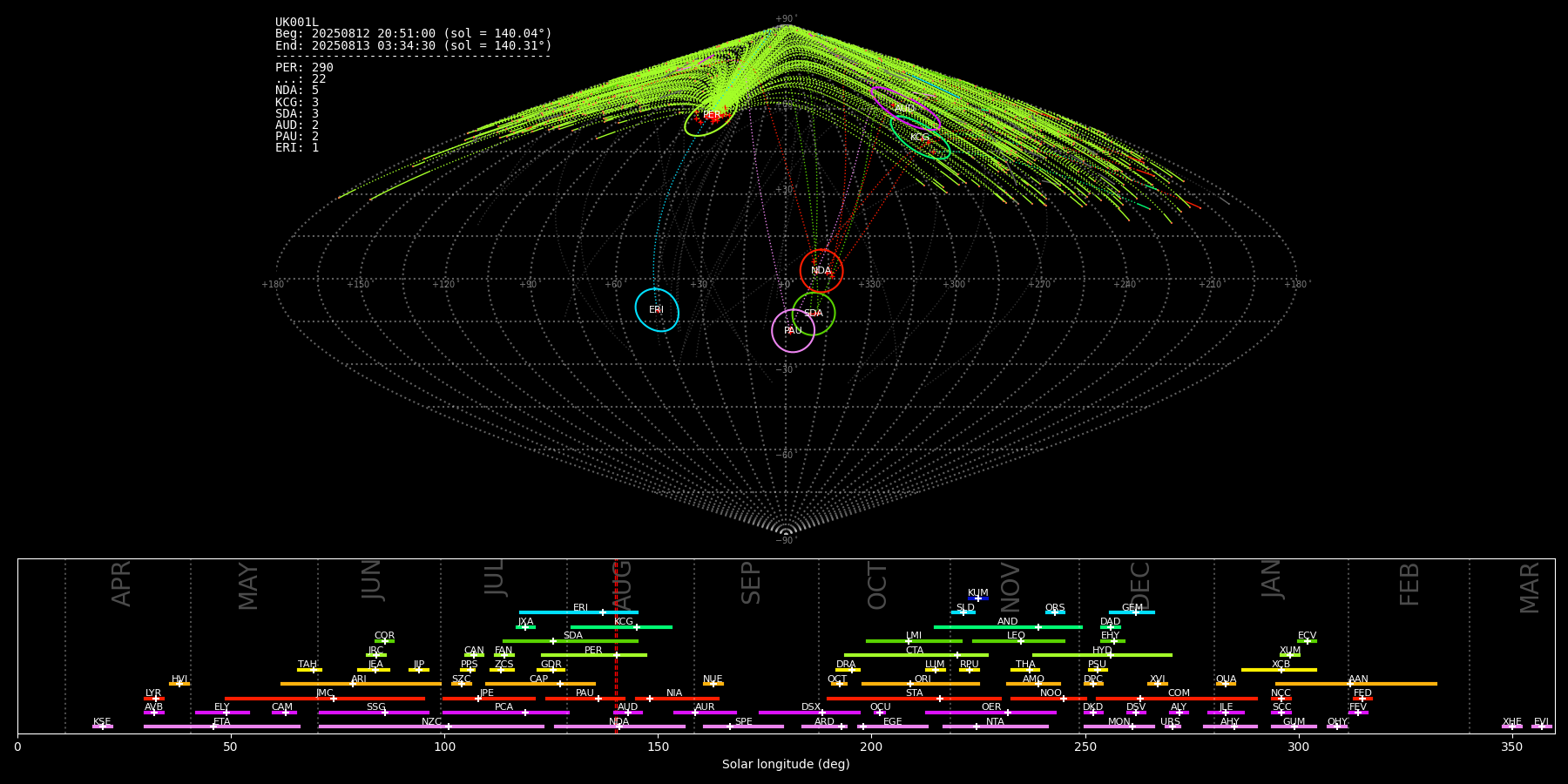Image resolution: width=1568 pixels, height=784 pixels.
Task: Click the pink PAU radiant circle on sky map
Action: click(793, 330)
